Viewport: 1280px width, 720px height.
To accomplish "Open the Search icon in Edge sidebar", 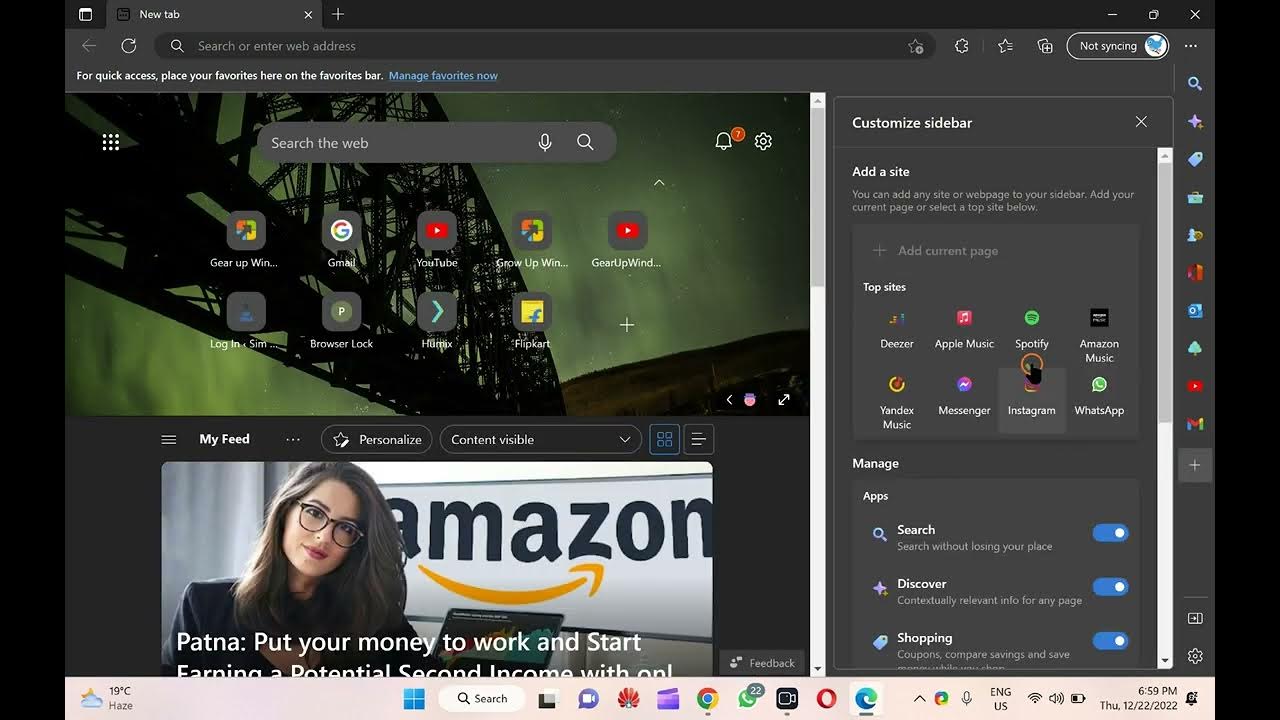I will coord(1194,84).
